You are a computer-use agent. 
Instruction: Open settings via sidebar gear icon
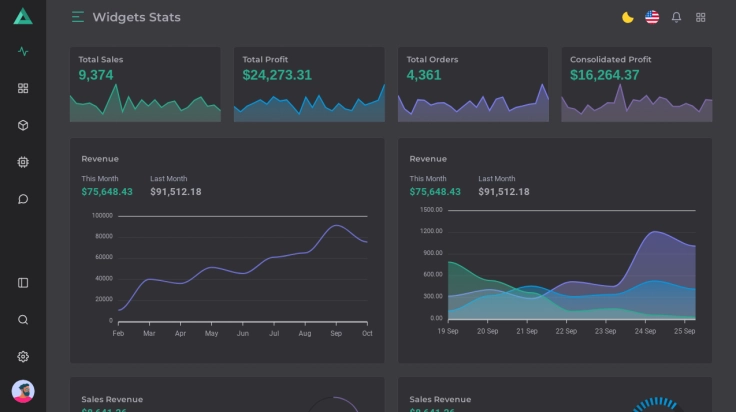(x=23, y=357)
